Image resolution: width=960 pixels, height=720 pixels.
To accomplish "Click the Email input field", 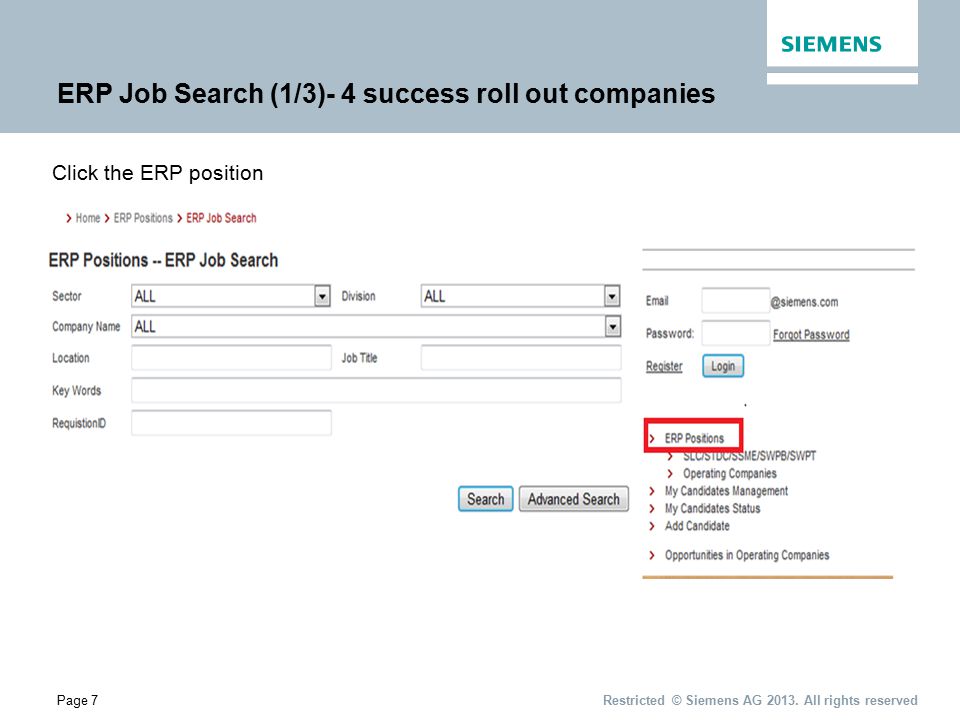I will click(735, 301).
